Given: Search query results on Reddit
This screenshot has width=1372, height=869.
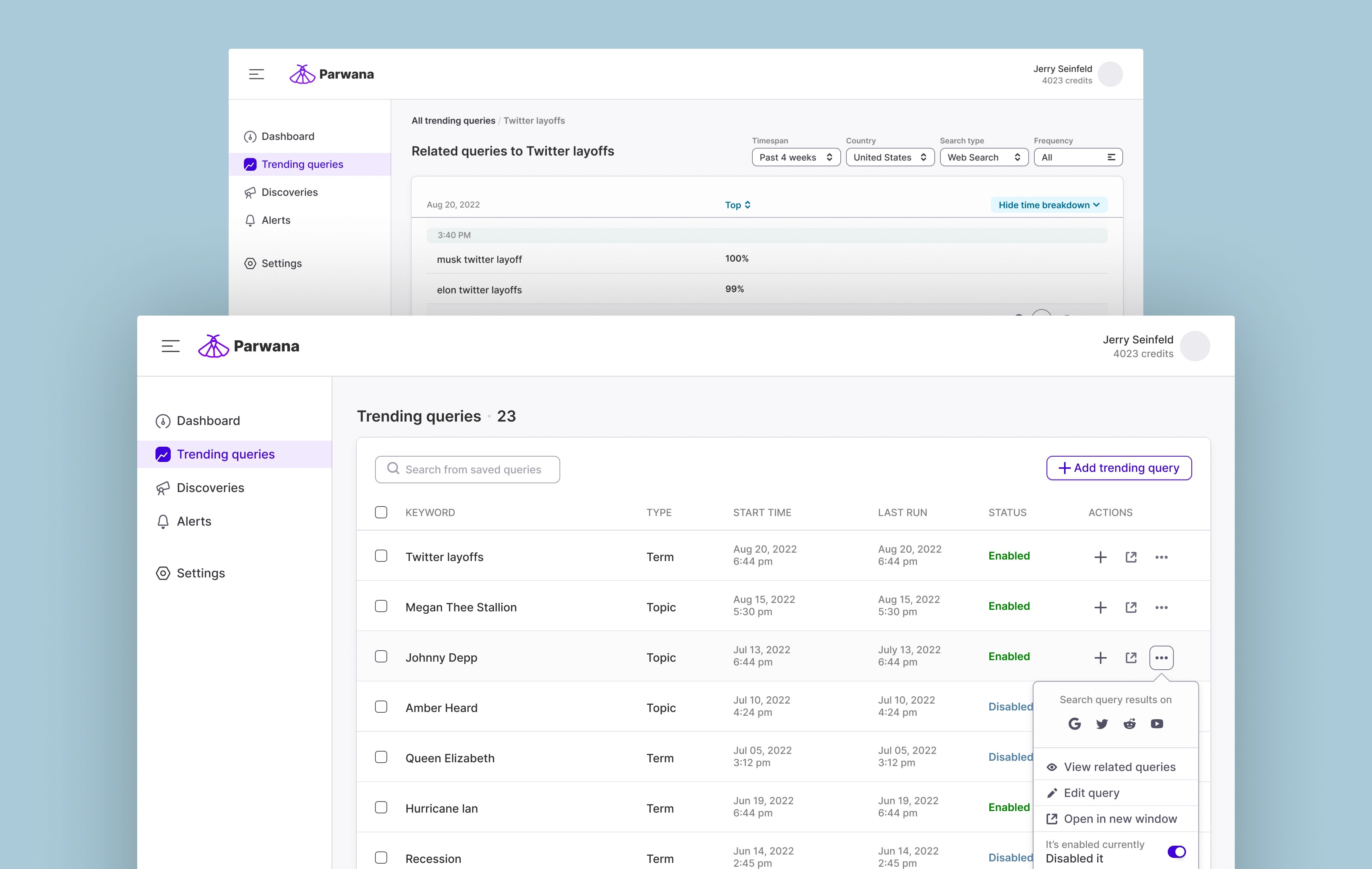Looking at the screenshot, I should [x=1129, y=724].
